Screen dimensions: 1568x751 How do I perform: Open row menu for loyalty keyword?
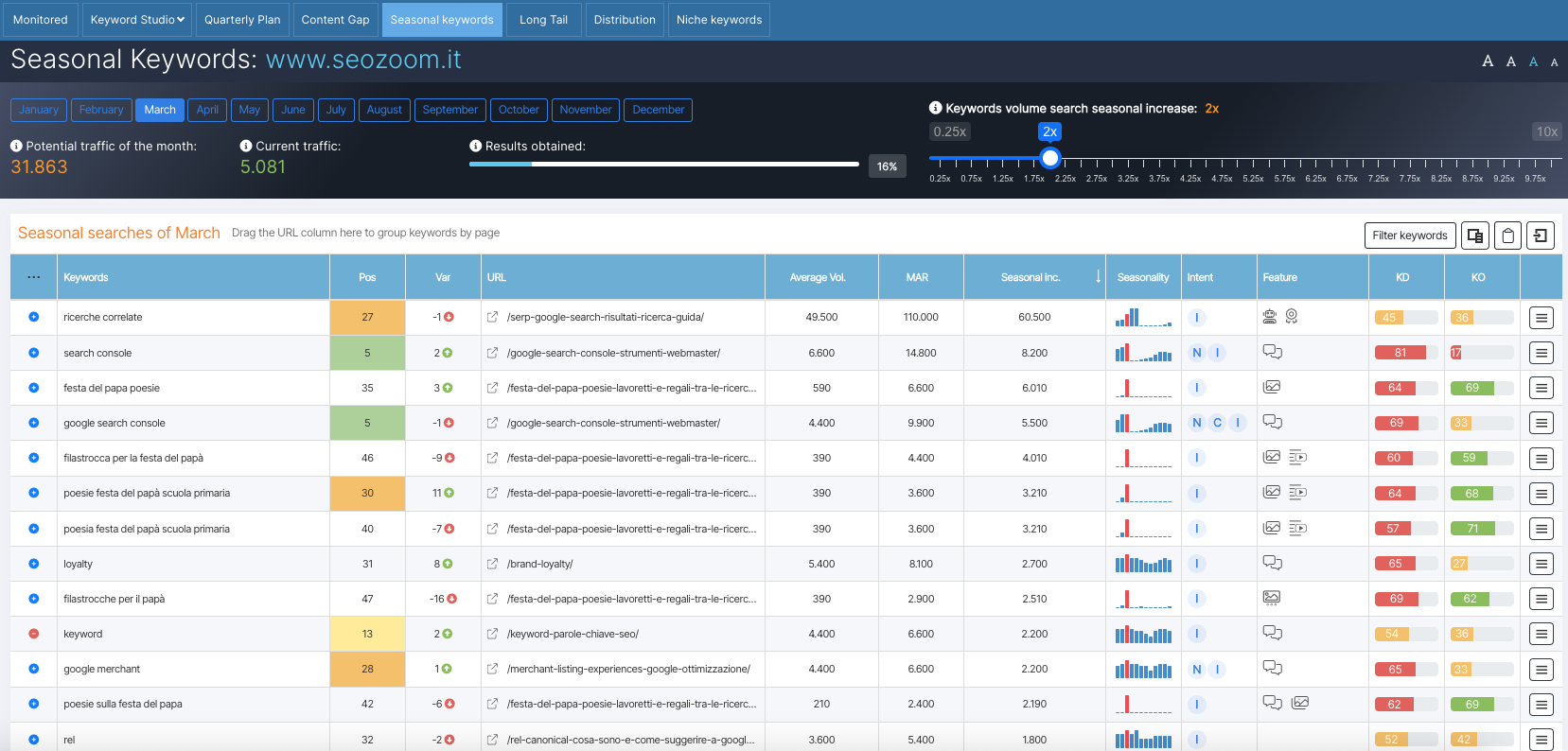tap(1542, 565)
